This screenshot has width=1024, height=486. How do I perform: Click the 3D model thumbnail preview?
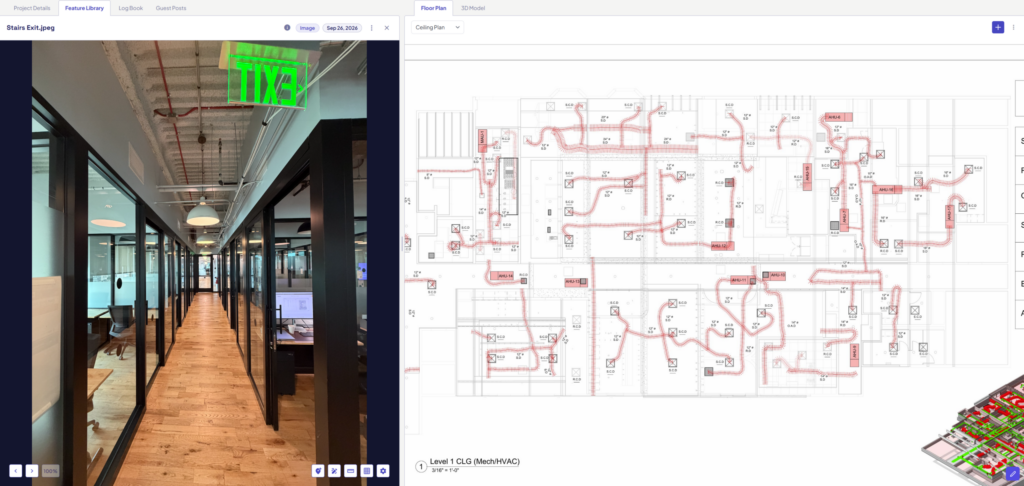tap(973, 431)
